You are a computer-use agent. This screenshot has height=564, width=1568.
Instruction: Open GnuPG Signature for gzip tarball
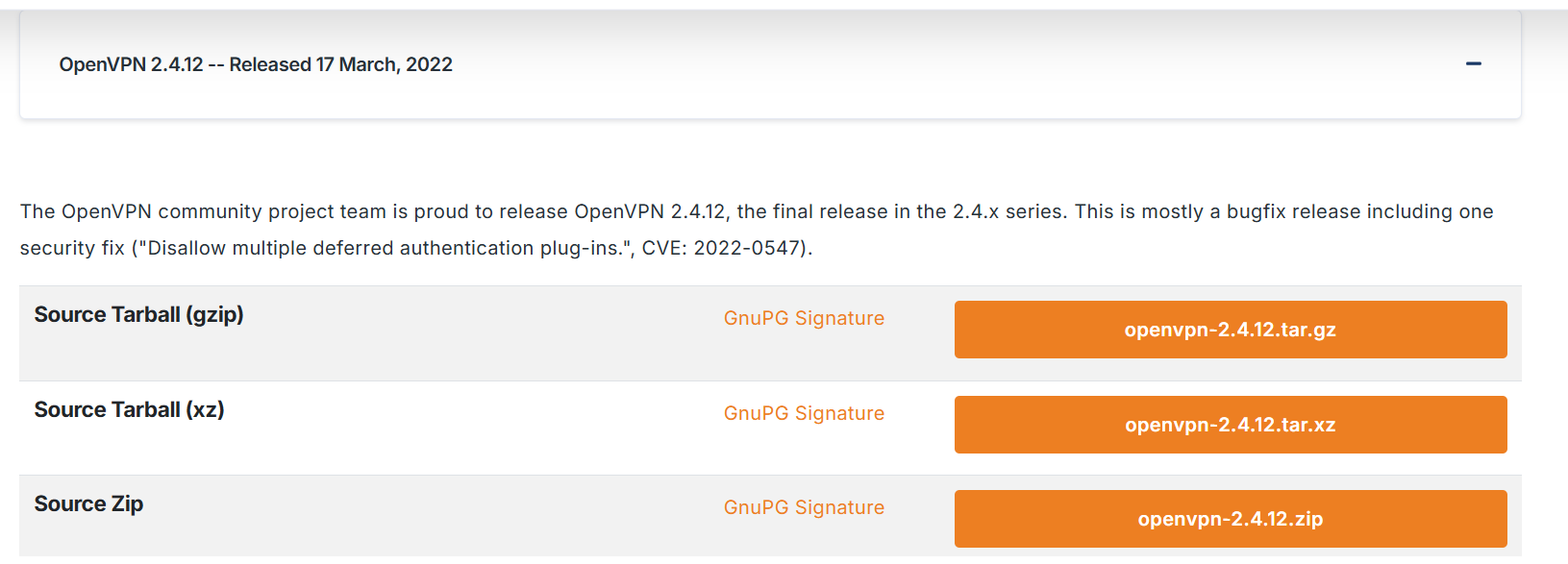[804, 318]
